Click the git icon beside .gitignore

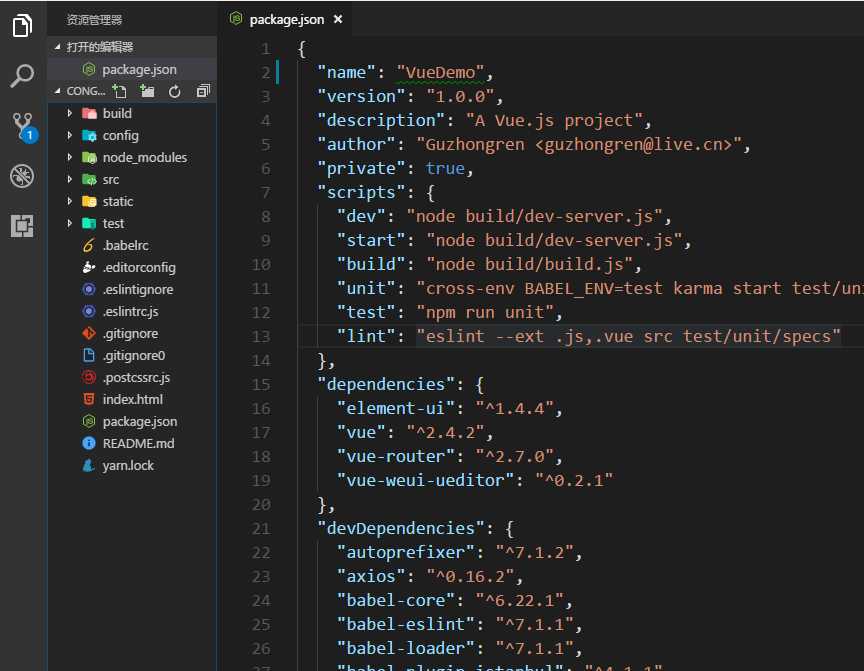(89, 333)
